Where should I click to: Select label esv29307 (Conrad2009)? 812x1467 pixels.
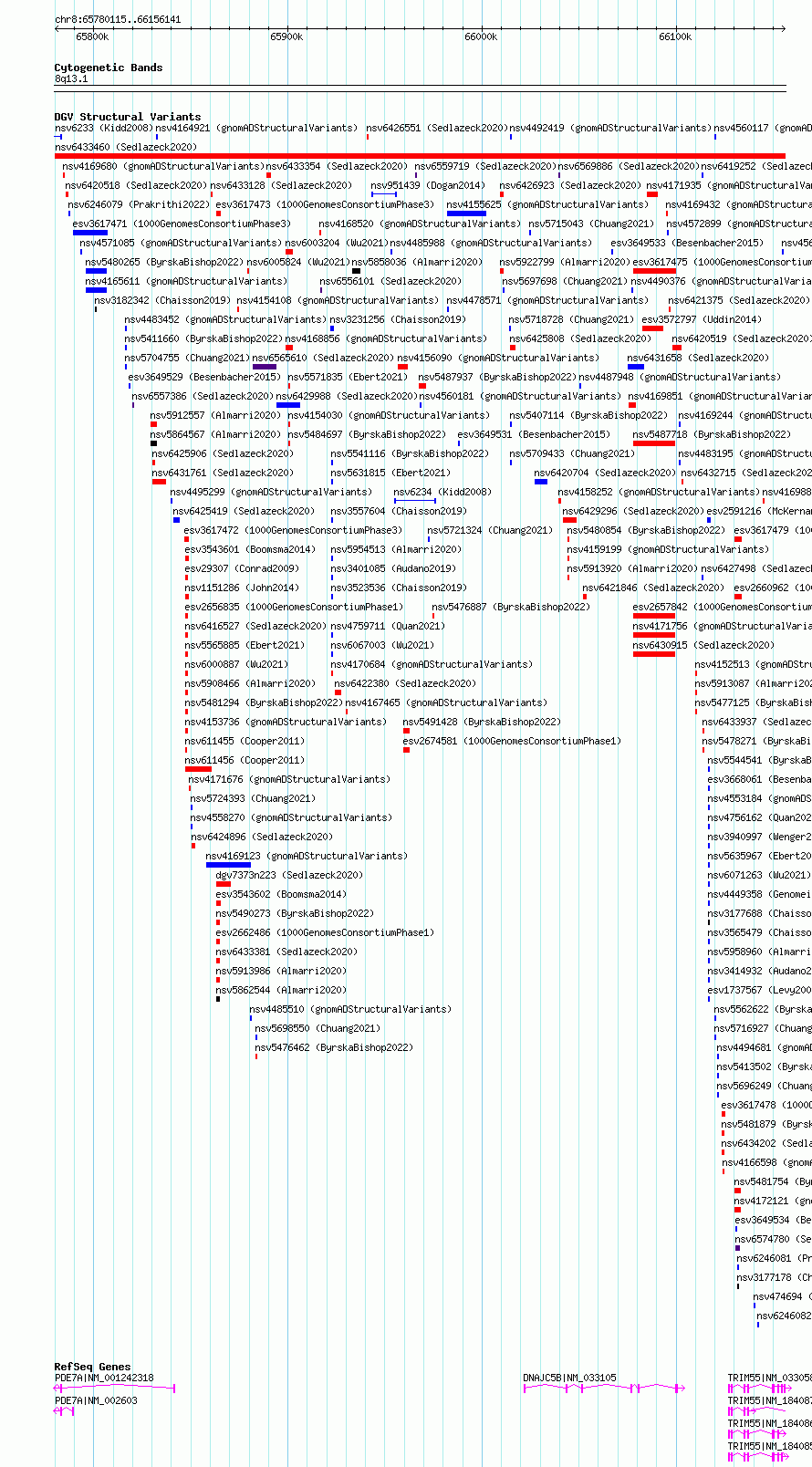[242, 568]
